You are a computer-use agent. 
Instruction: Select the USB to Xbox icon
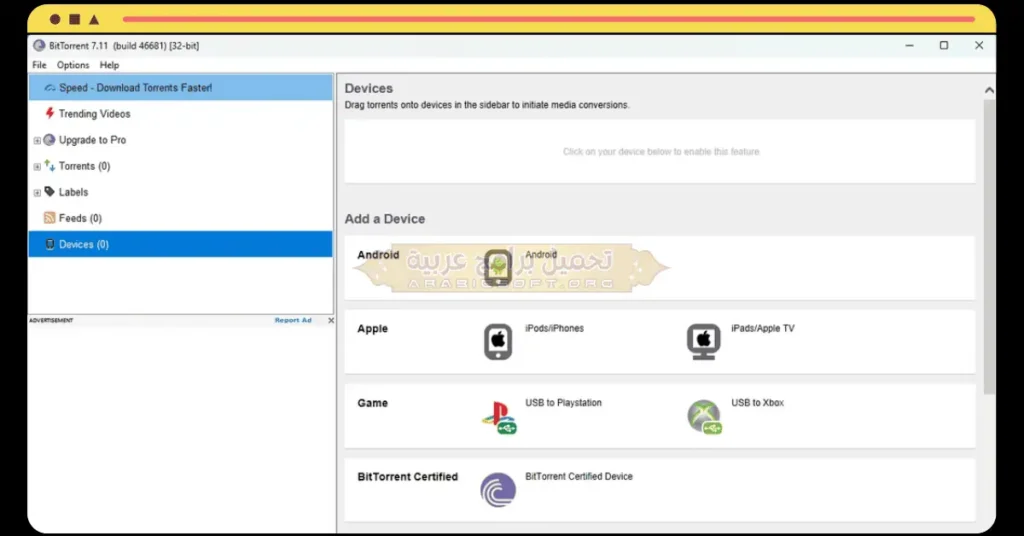click(705, 417)
